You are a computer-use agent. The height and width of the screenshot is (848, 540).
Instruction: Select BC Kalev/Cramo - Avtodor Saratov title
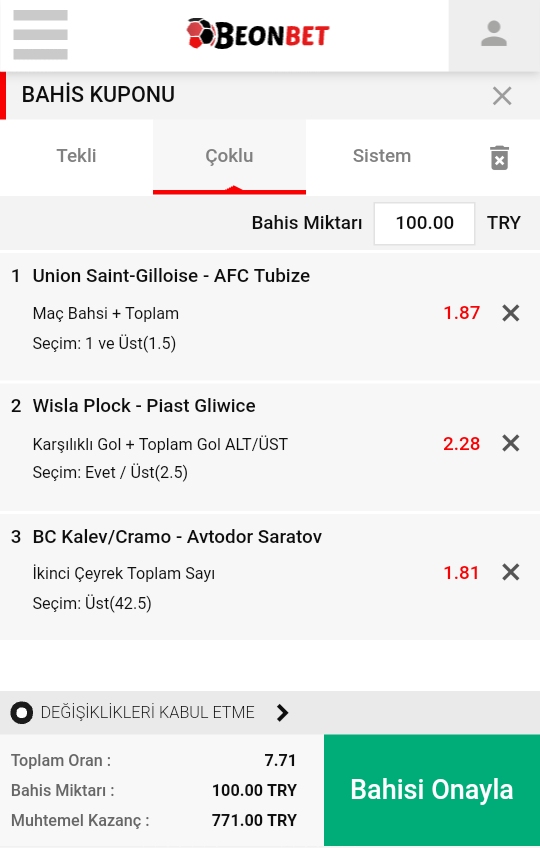(x=177, y=536)
